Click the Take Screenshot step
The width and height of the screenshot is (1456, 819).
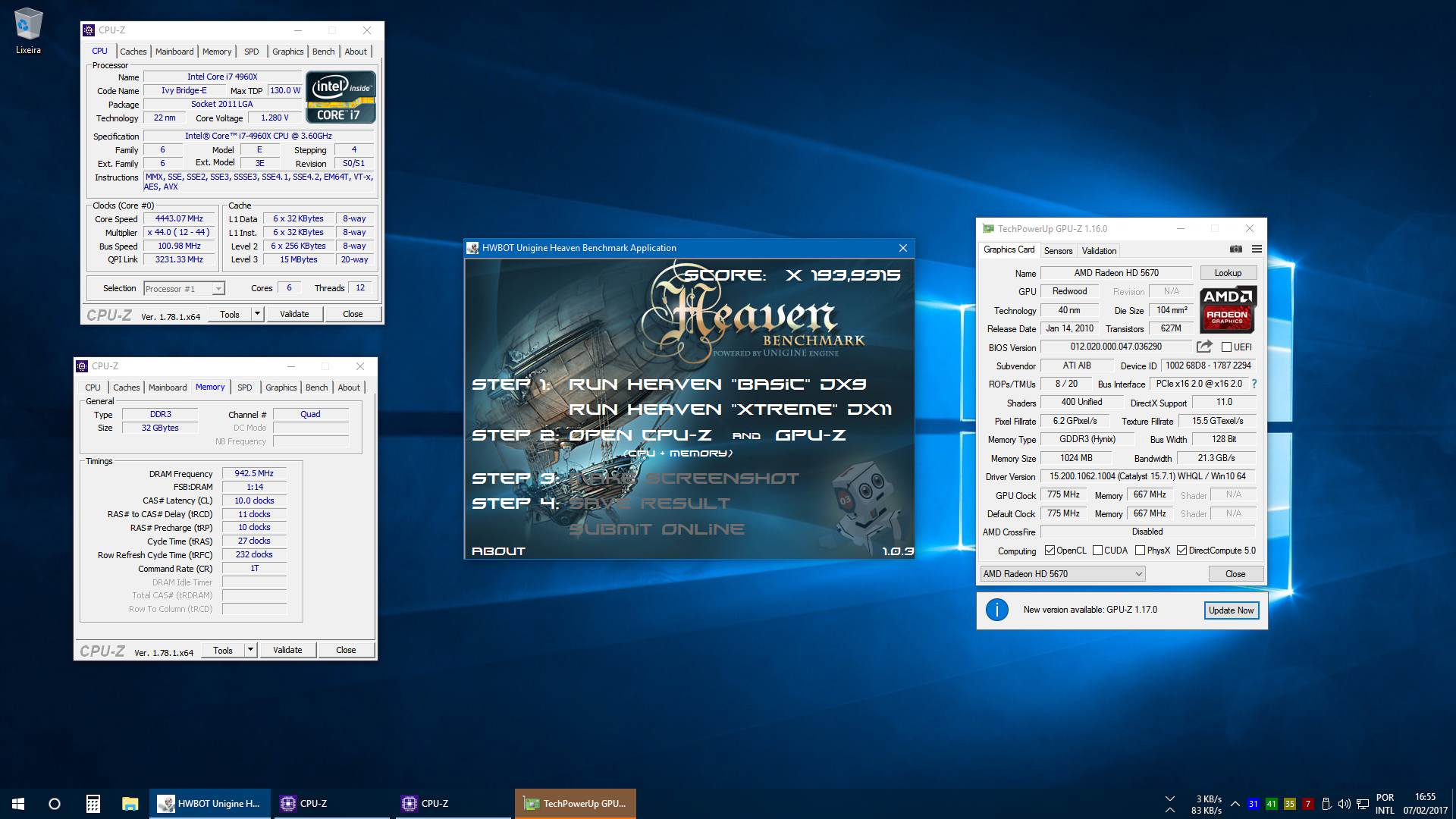(x=684, y=479)
